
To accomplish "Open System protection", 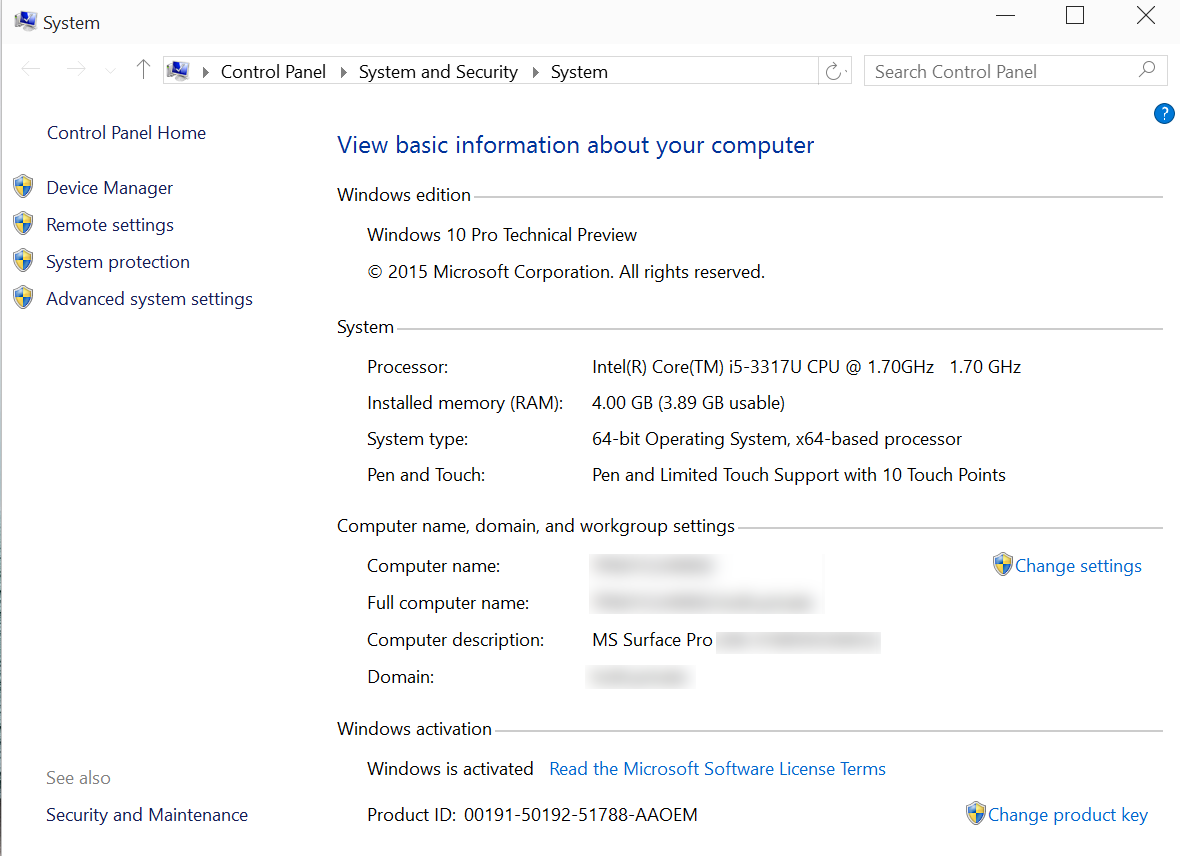I will [x=117, y=261].
